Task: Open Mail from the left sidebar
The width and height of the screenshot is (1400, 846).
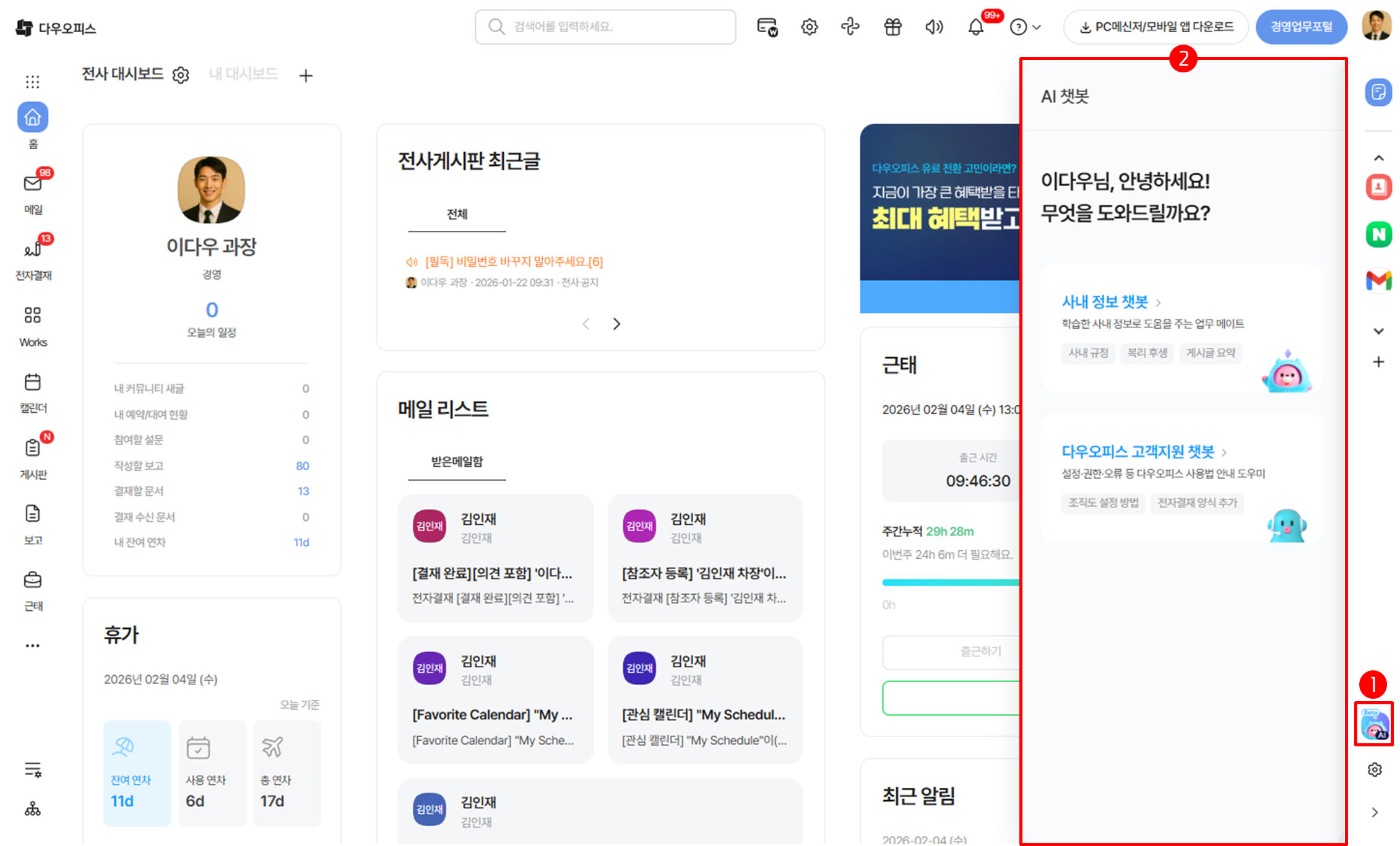Action: click(33, 184)
